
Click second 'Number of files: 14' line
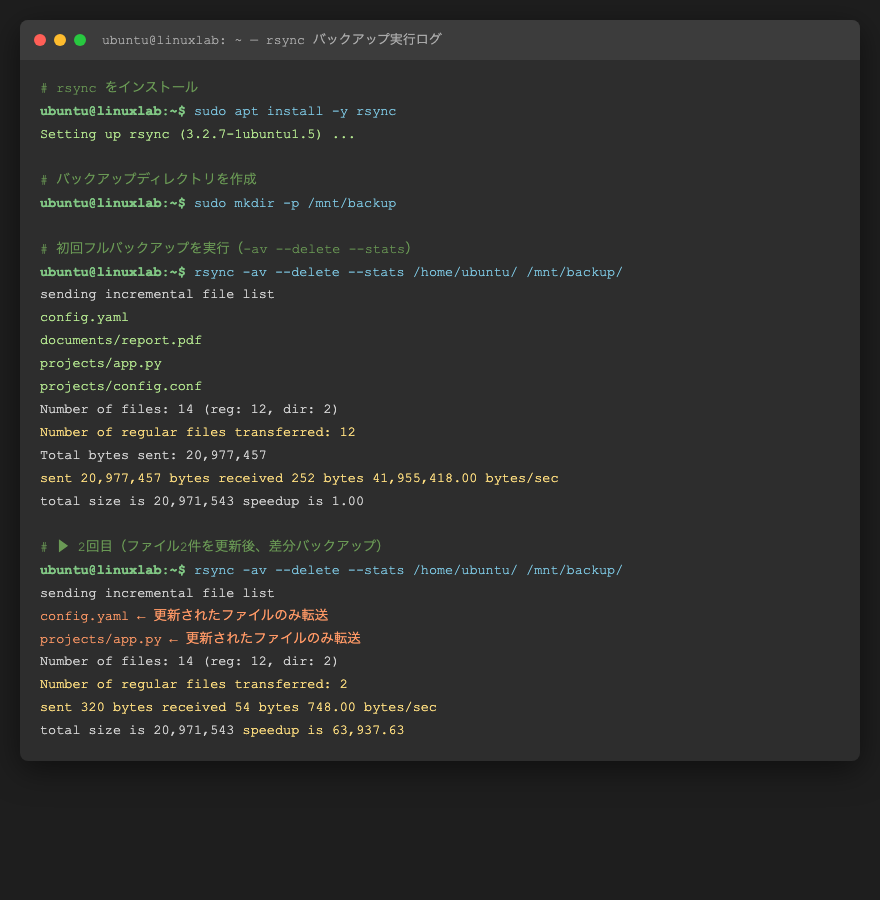[189, 661]
